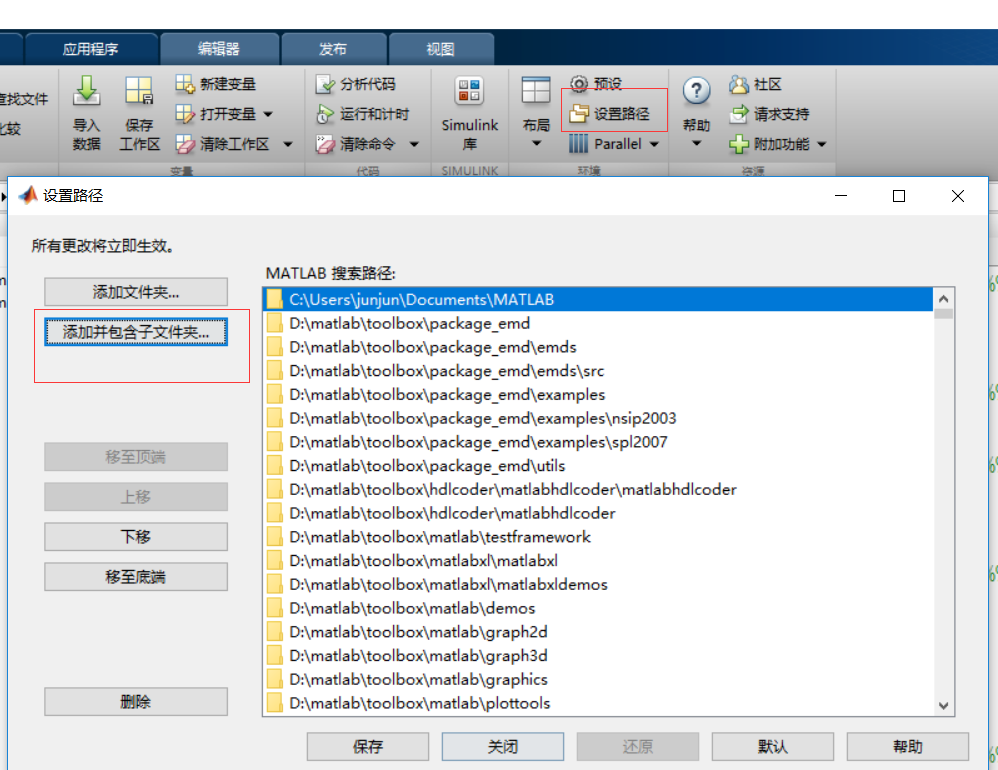998x770 pixels.
Task: Click the Layout (布局) icon
Action: coord(536,90)
